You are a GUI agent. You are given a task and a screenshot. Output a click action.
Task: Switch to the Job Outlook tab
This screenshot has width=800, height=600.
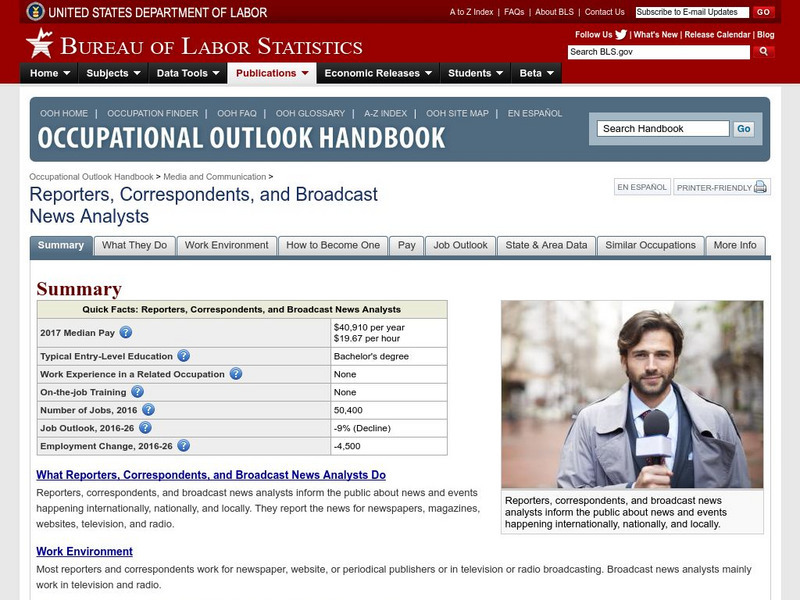click(460, 245)
